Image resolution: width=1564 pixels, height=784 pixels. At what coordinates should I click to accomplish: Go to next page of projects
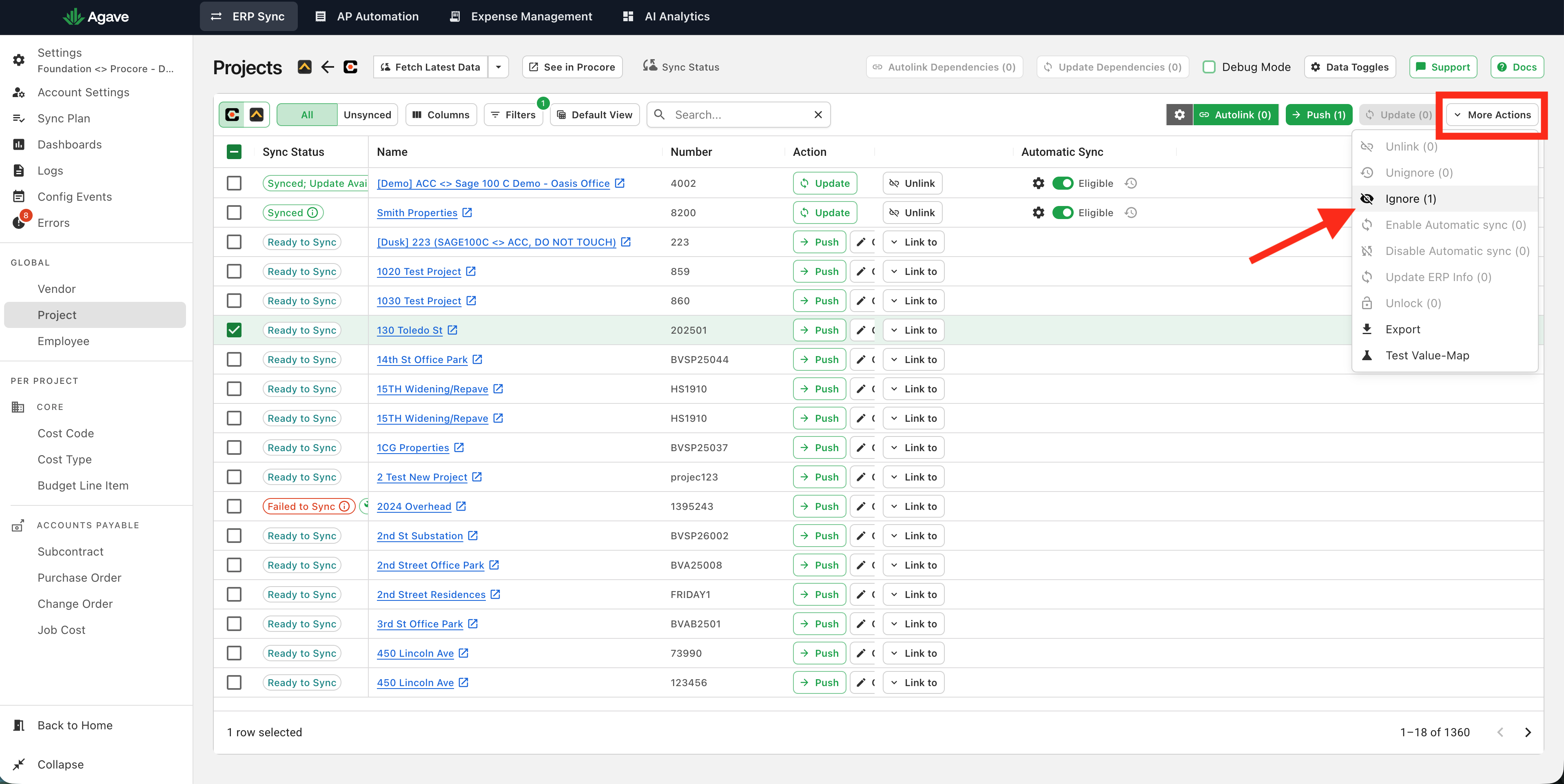pos(1528,732)
